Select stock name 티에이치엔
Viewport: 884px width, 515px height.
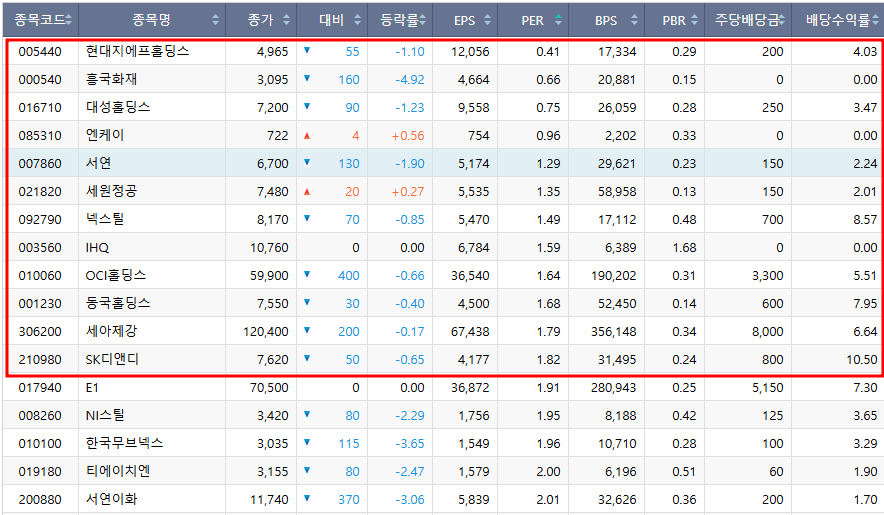118,471
